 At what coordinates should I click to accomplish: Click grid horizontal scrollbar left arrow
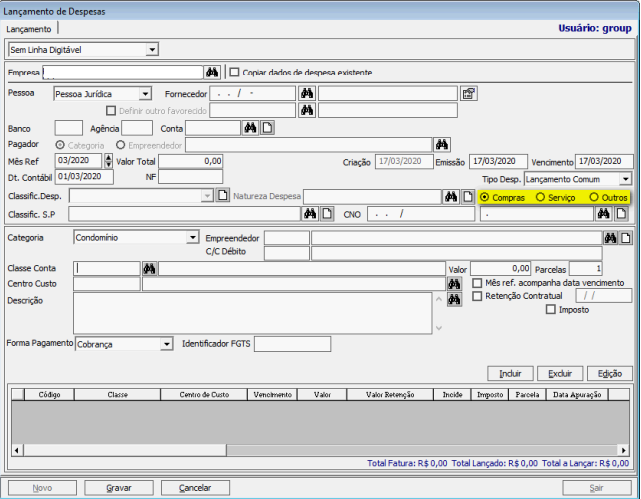[17, 450]
